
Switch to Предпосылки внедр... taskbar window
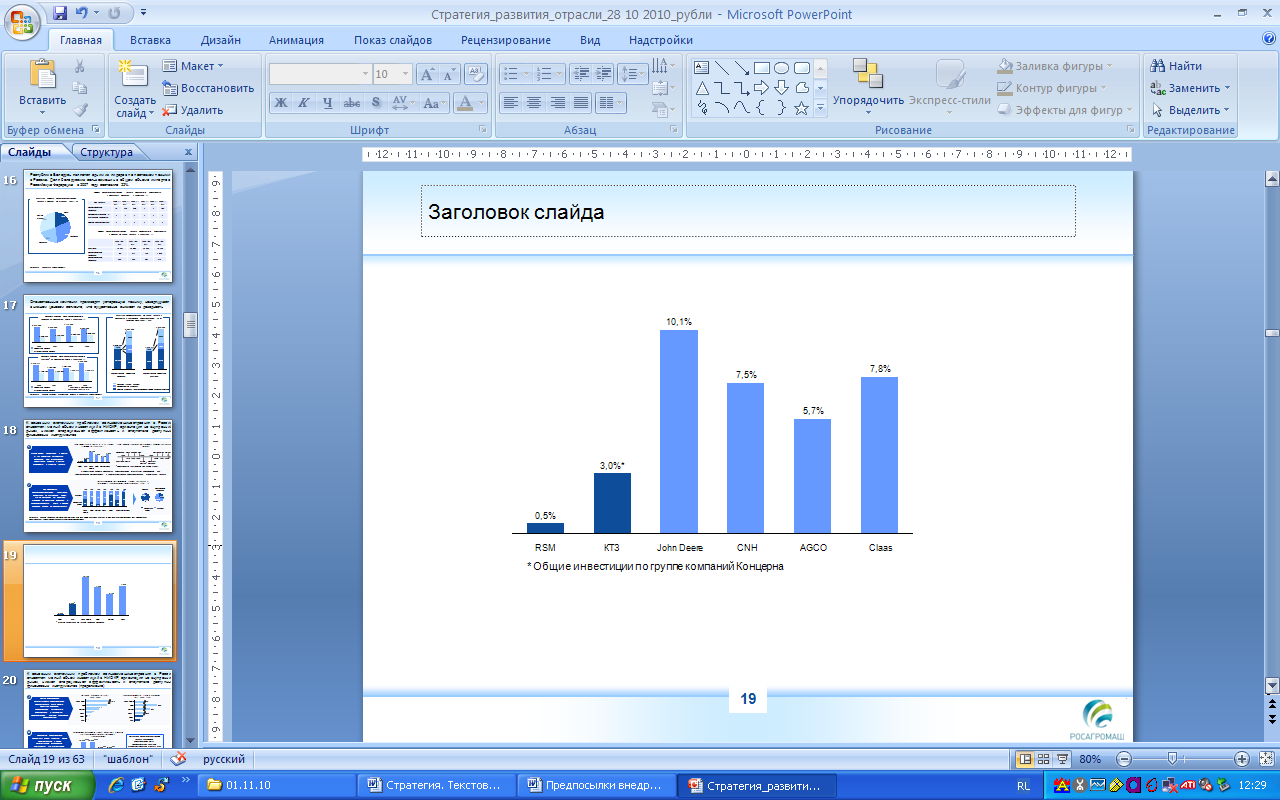coord(596,785)
